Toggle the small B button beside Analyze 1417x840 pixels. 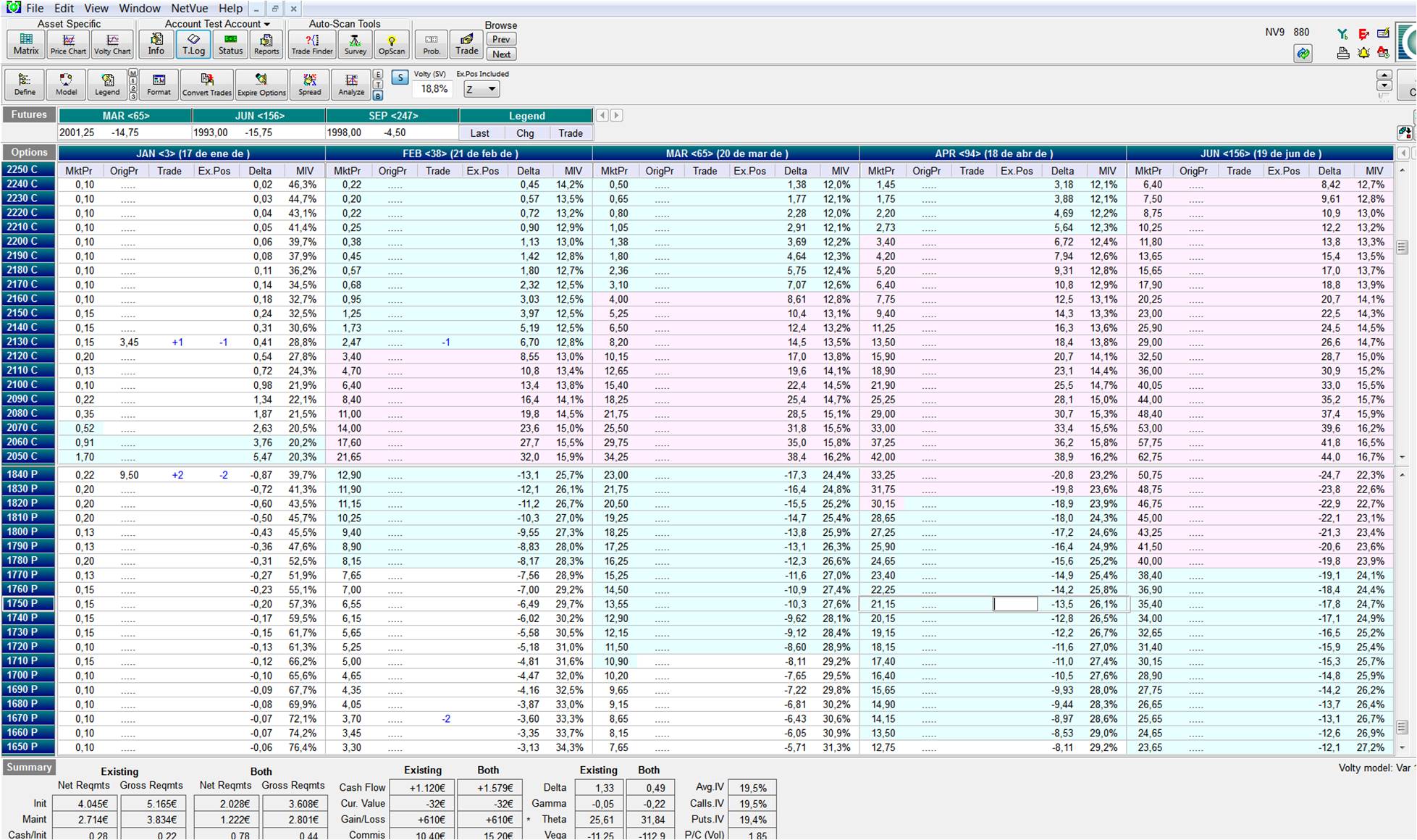378,96
